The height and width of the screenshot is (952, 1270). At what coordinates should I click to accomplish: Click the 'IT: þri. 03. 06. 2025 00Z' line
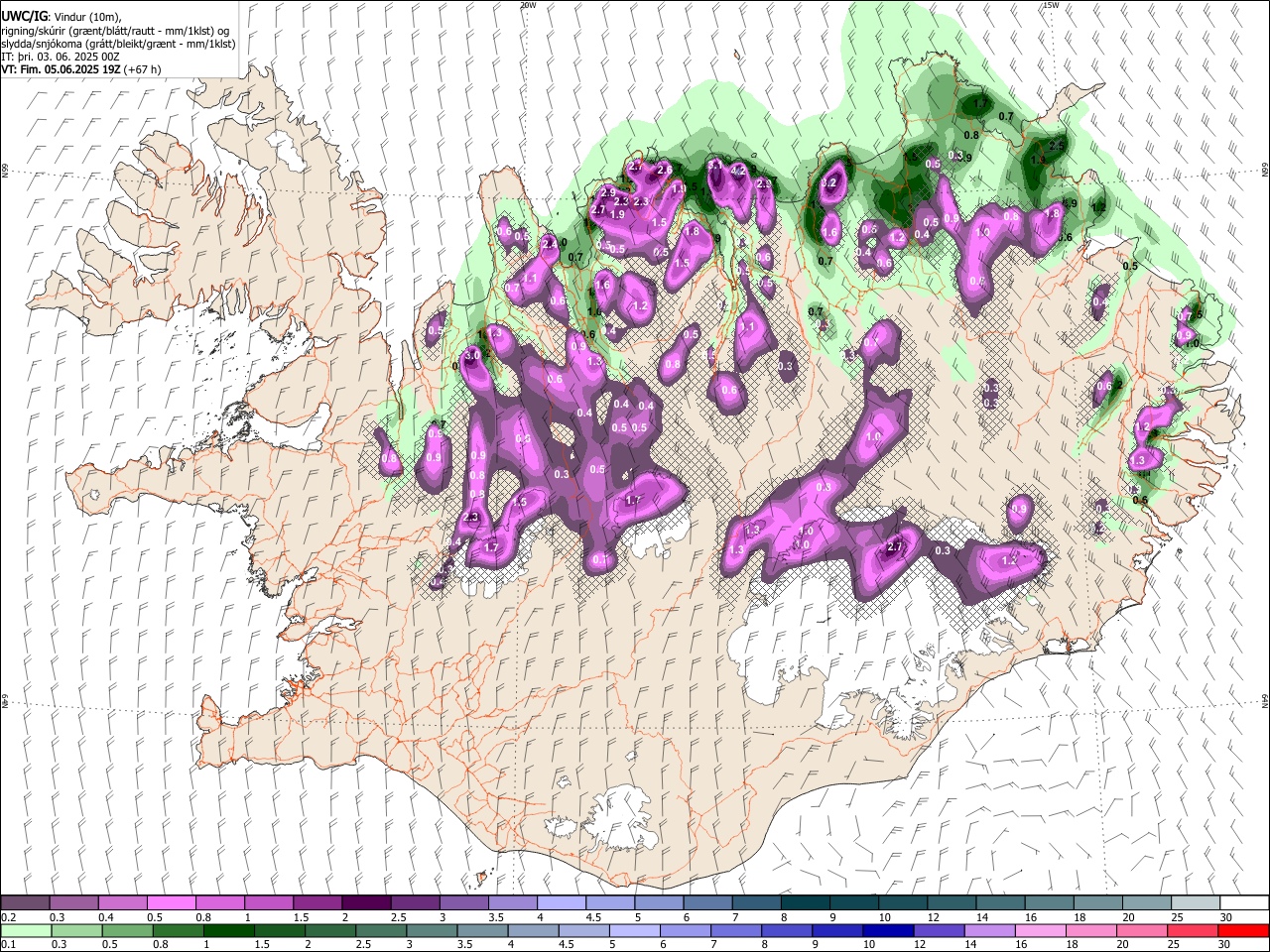[61, 57]
